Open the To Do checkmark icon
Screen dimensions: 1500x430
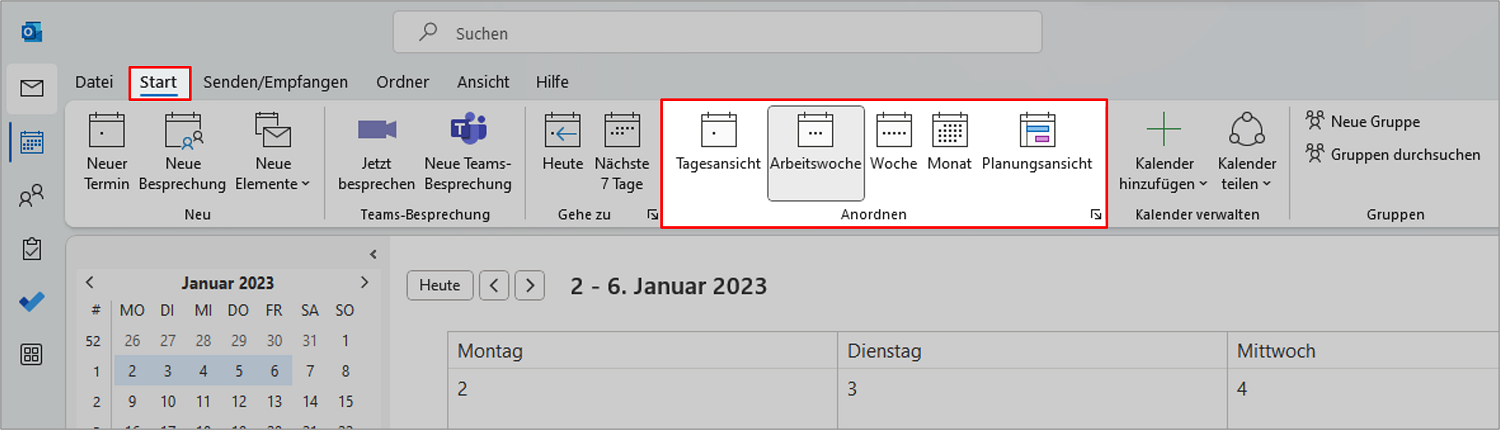(x=32, y=301)
